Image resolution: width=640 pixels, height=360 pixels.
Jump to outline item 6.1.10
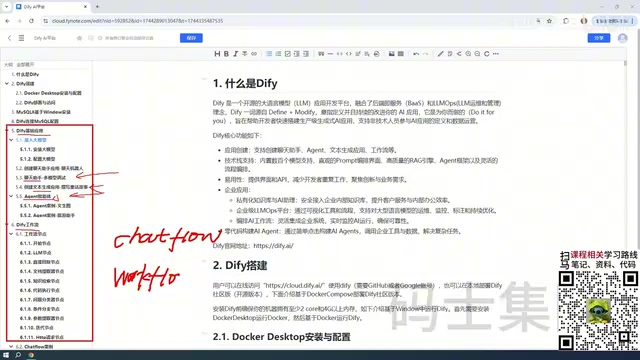click(36, 328)
